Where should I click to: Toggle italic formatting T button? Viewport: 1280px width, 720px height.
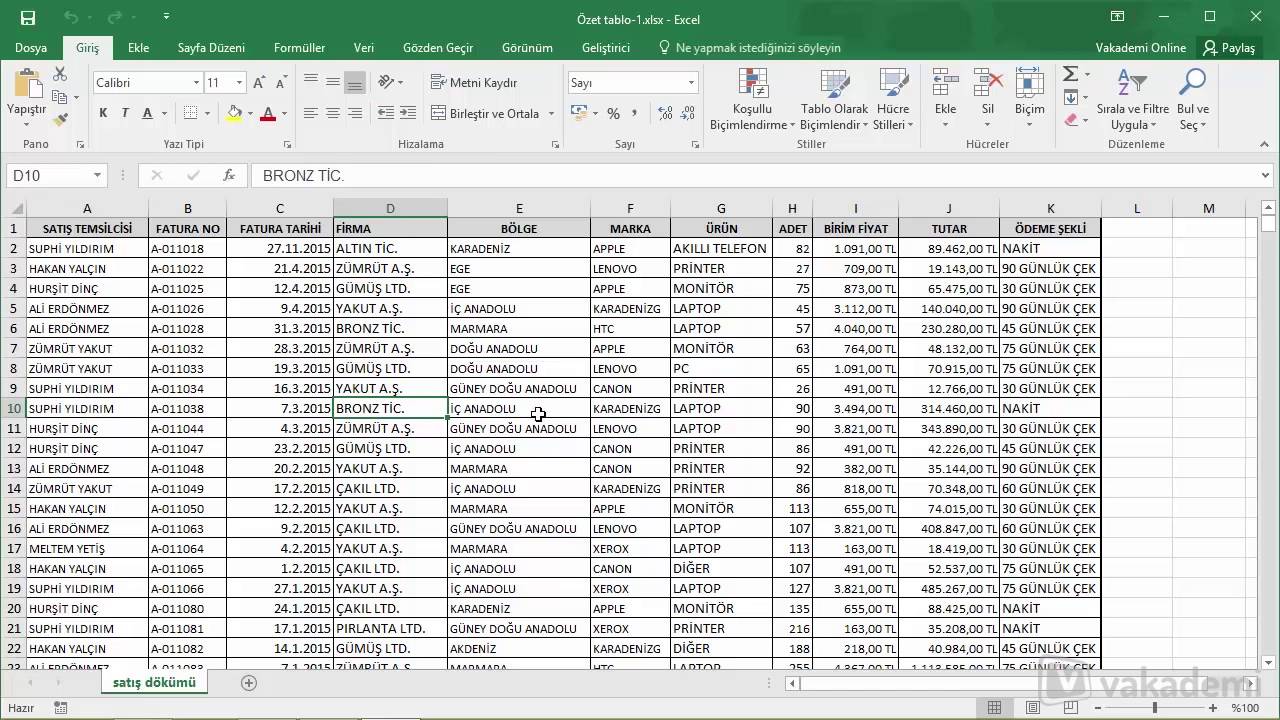click(125, 114)
